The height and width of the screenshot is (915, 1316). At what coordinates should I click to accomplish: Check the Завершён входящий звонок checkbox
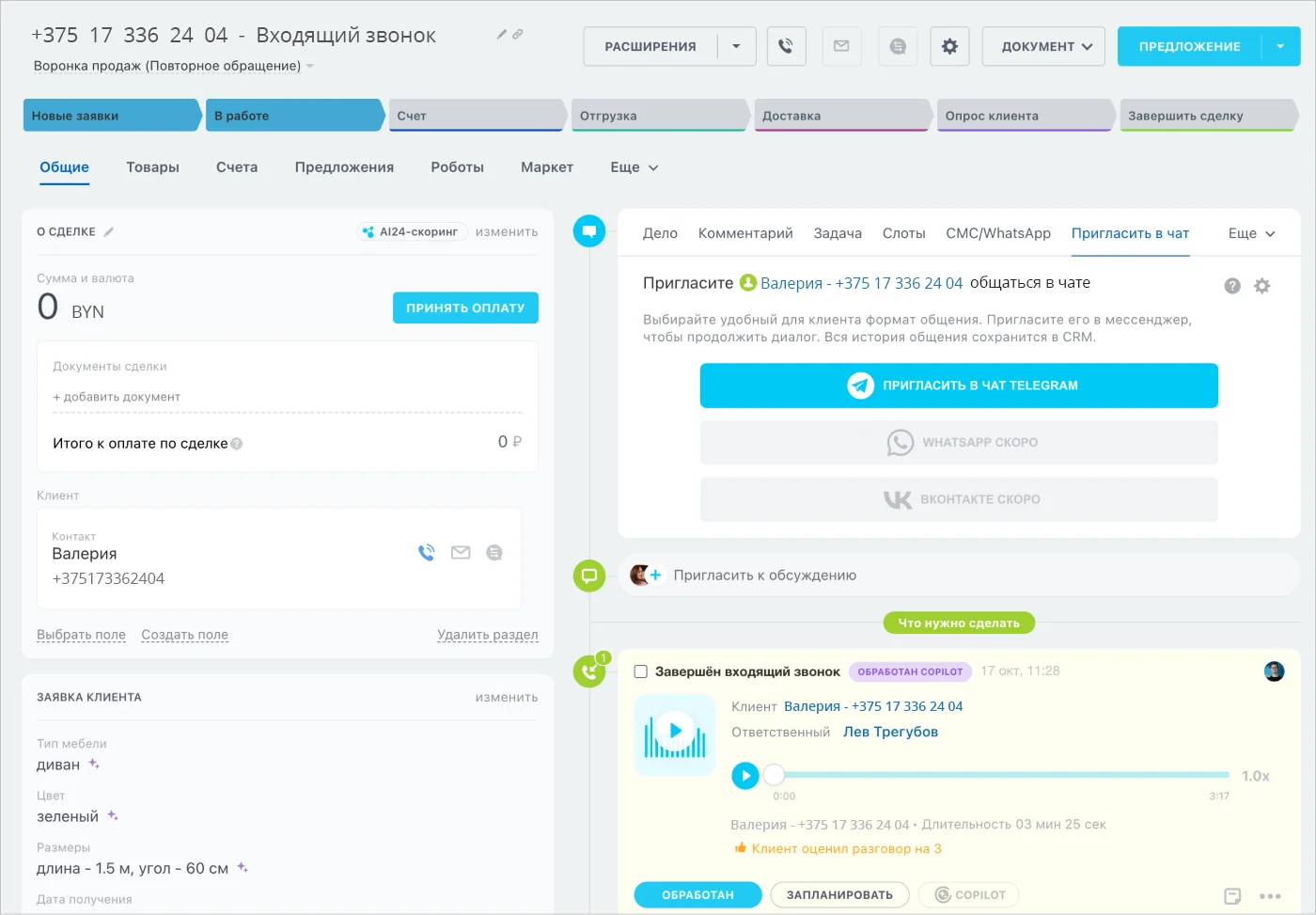(x=642, y=671)
